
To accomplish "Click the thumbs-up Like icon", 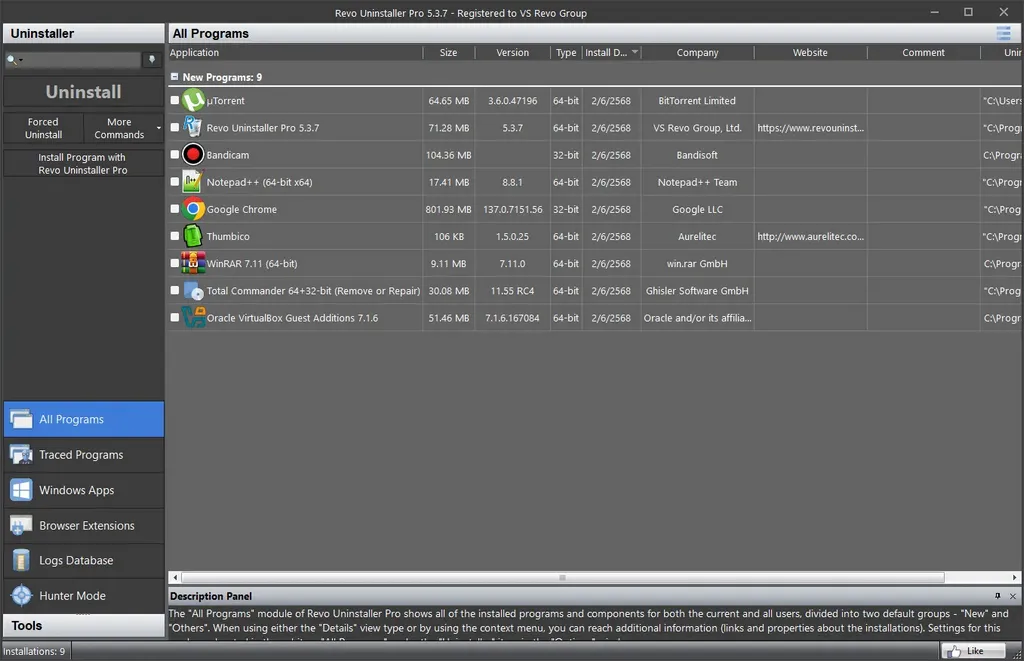I will pos(955,651).
